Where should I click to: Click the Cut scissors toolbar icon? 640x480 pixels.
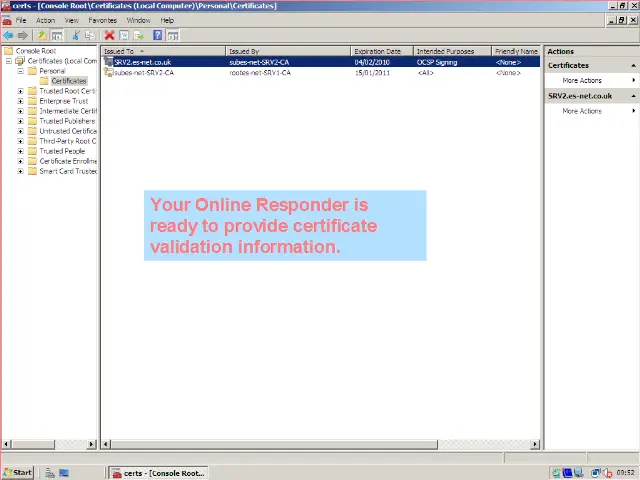click(x=75, y=35)
